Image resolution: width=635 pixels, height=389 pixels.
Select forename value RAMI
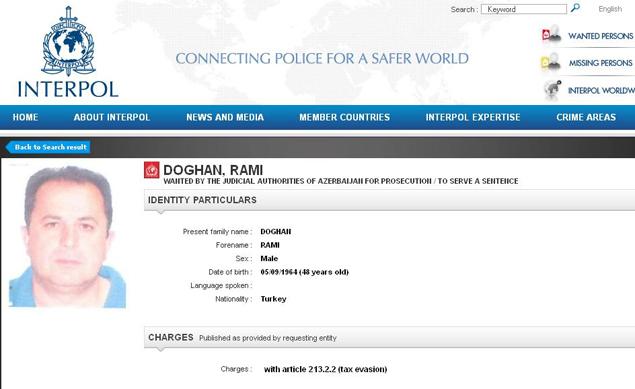pos(270,245)
